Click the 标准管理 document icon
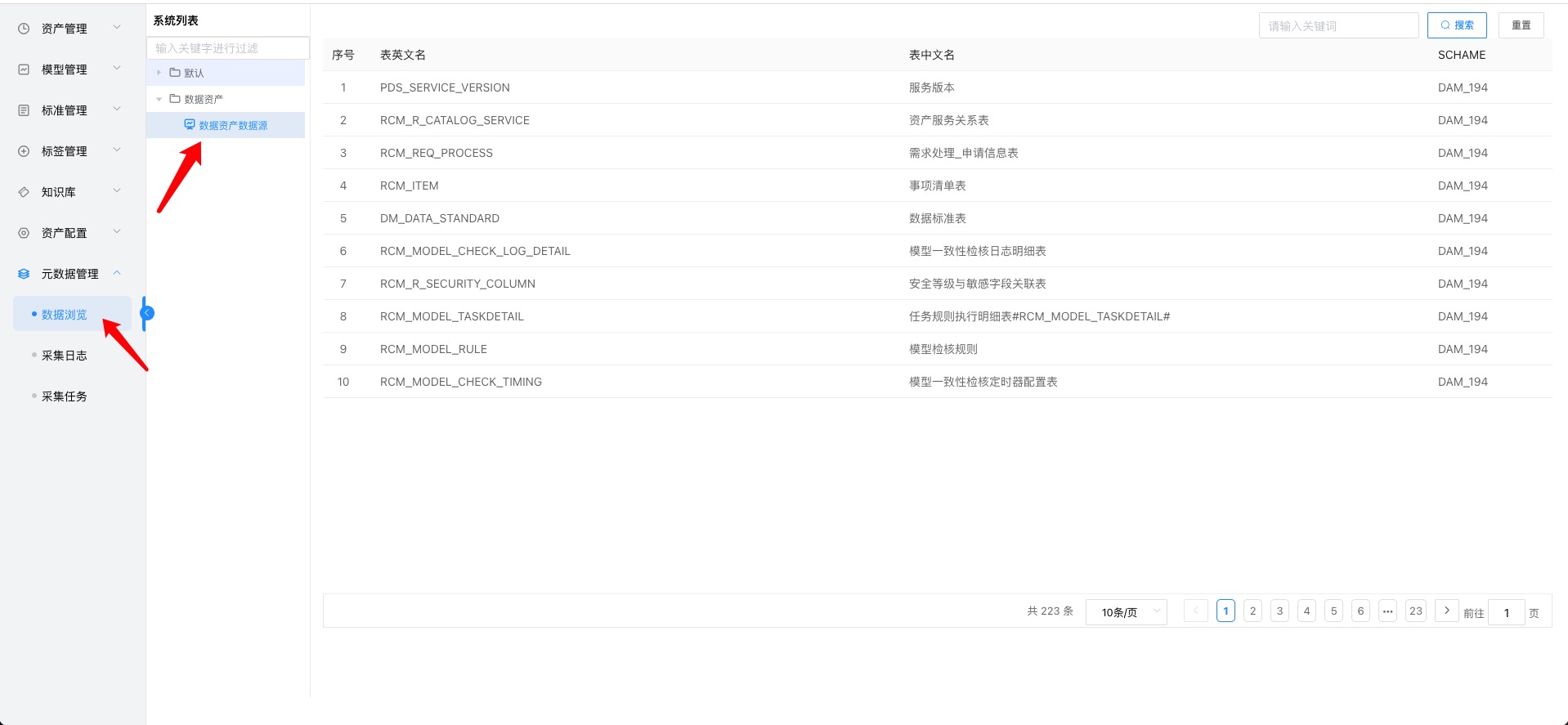 pos(24,110)
